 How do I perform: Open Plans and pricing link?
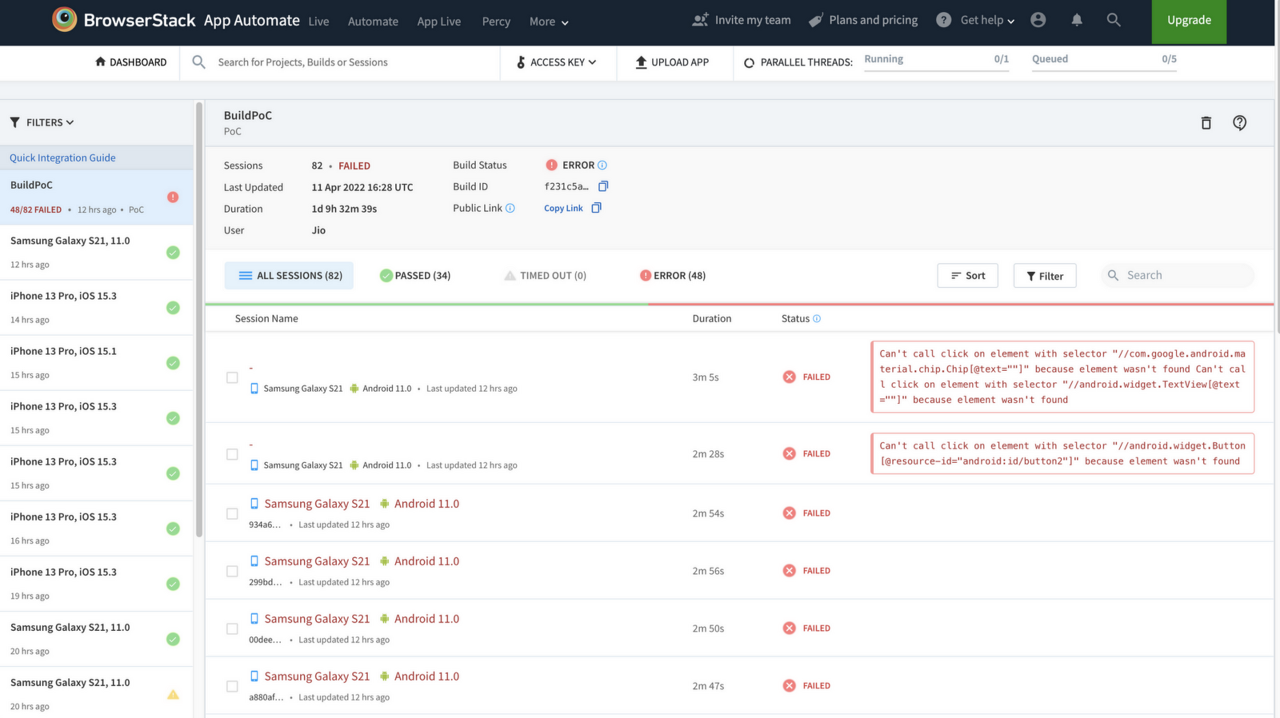[x=863, y=20]
